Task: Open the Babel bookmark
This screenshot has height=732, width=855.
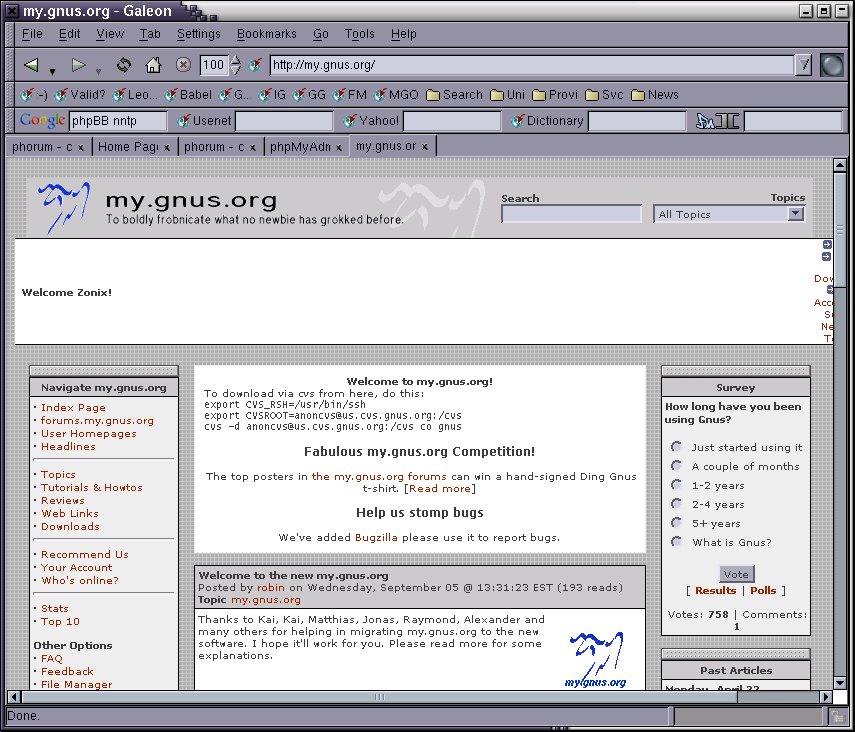Action: (188, 95)
